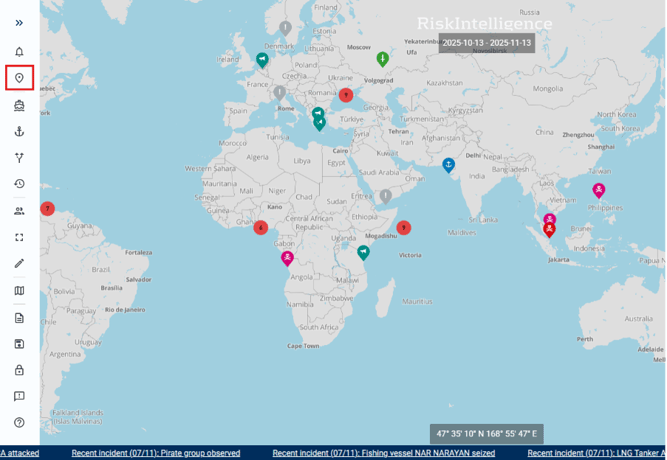
Task: Click the 'Cape Town' map label
Action: [x=303, y=346]
